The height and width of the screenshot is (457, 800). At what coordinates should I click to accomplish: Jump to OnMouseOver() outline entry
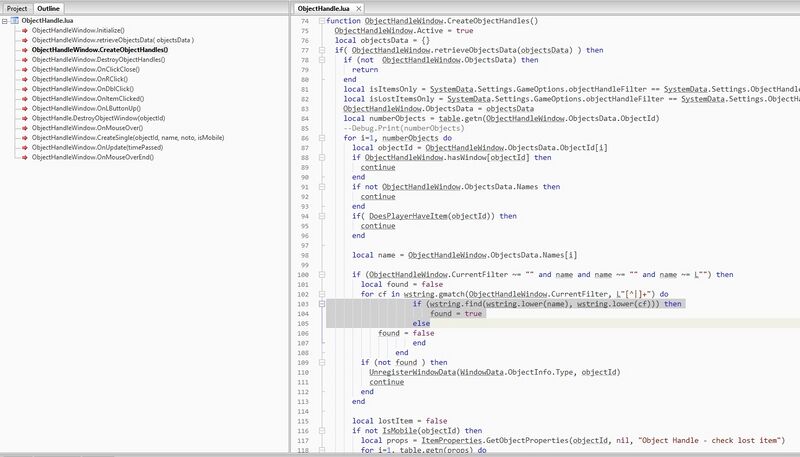point(87,128)
